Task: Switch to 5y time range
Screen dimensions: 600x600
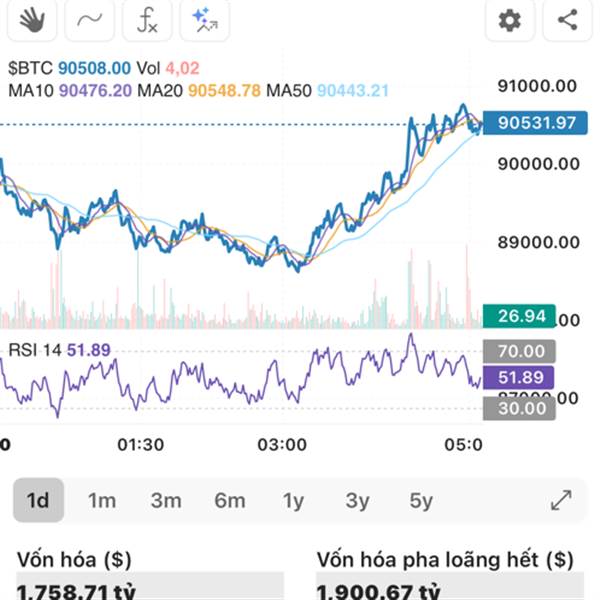Action: click(421, 500)
